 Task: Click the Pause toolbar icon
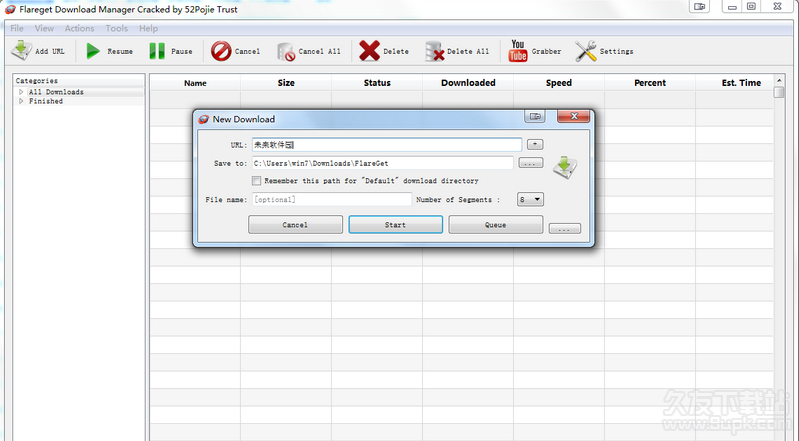(157, 51)
